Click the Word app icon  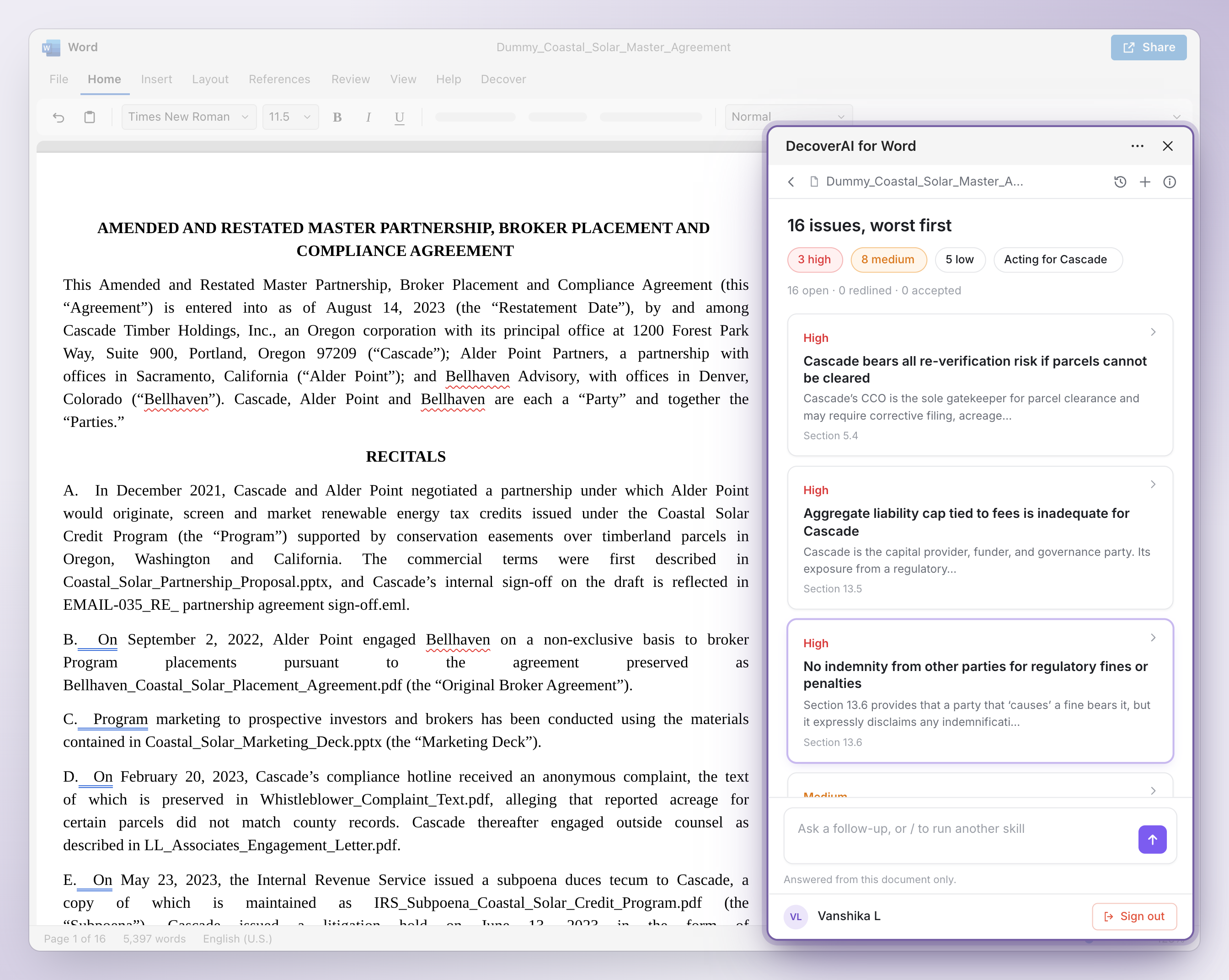coord(51,47)
